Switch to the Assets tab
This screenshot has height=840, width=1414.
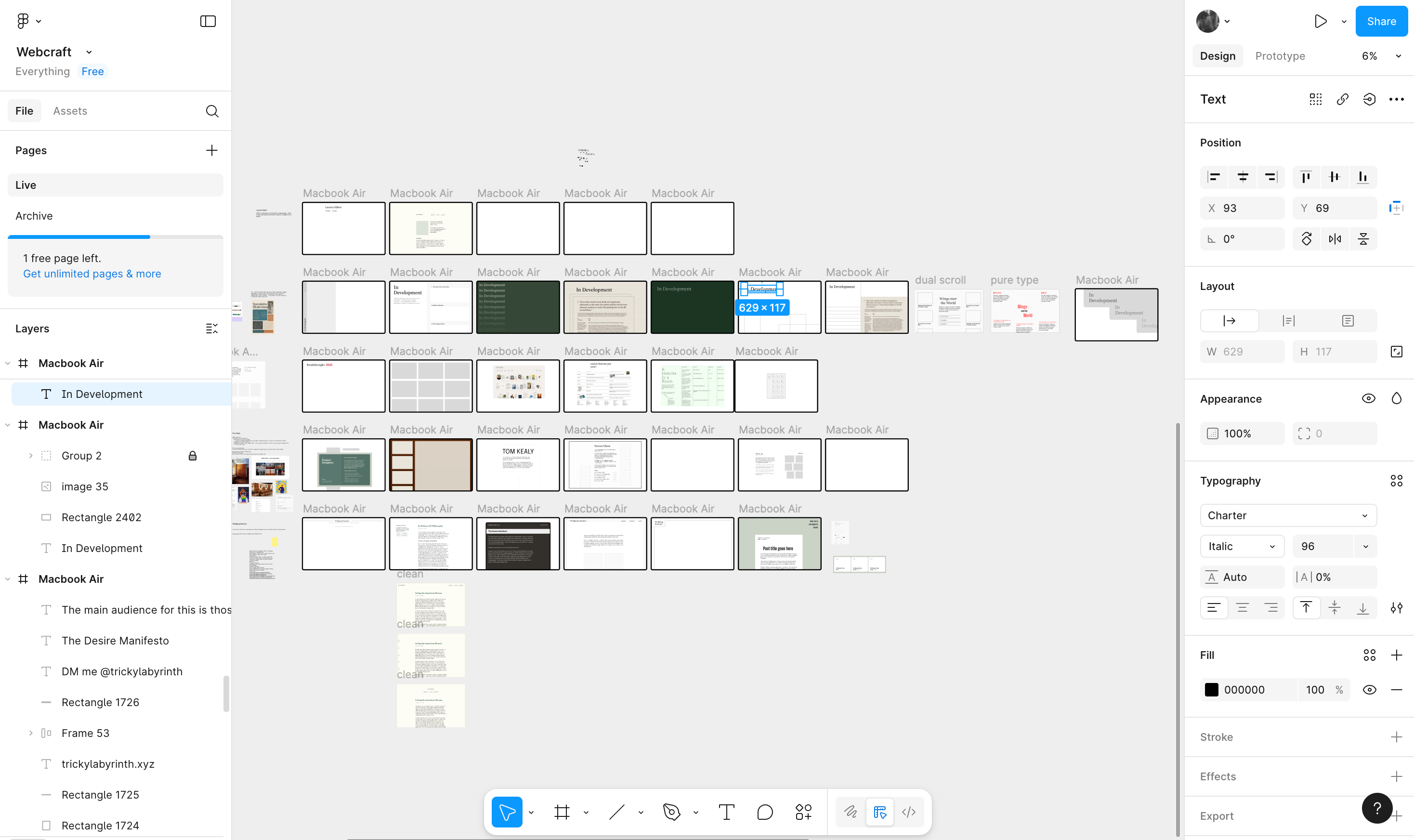click(70, 111)
